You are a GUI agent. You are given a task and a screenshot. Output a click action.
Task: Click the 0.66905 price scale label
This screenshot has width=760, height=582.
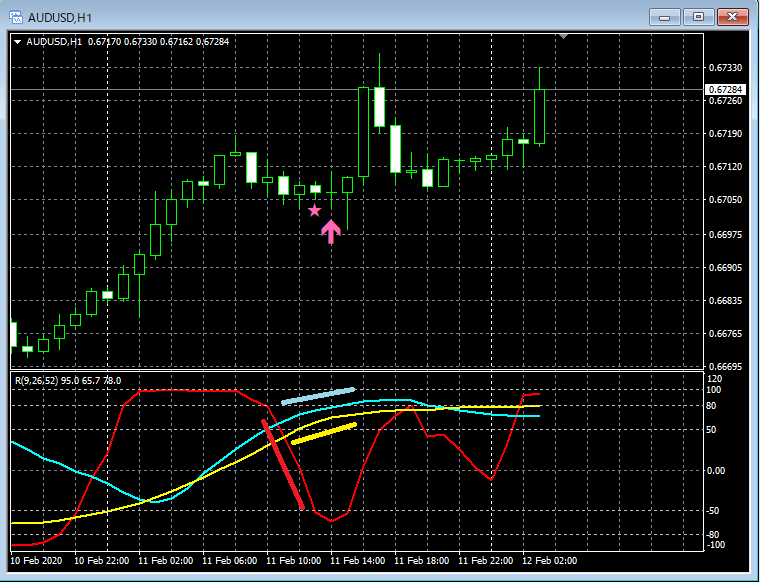[x=725, y=267]
